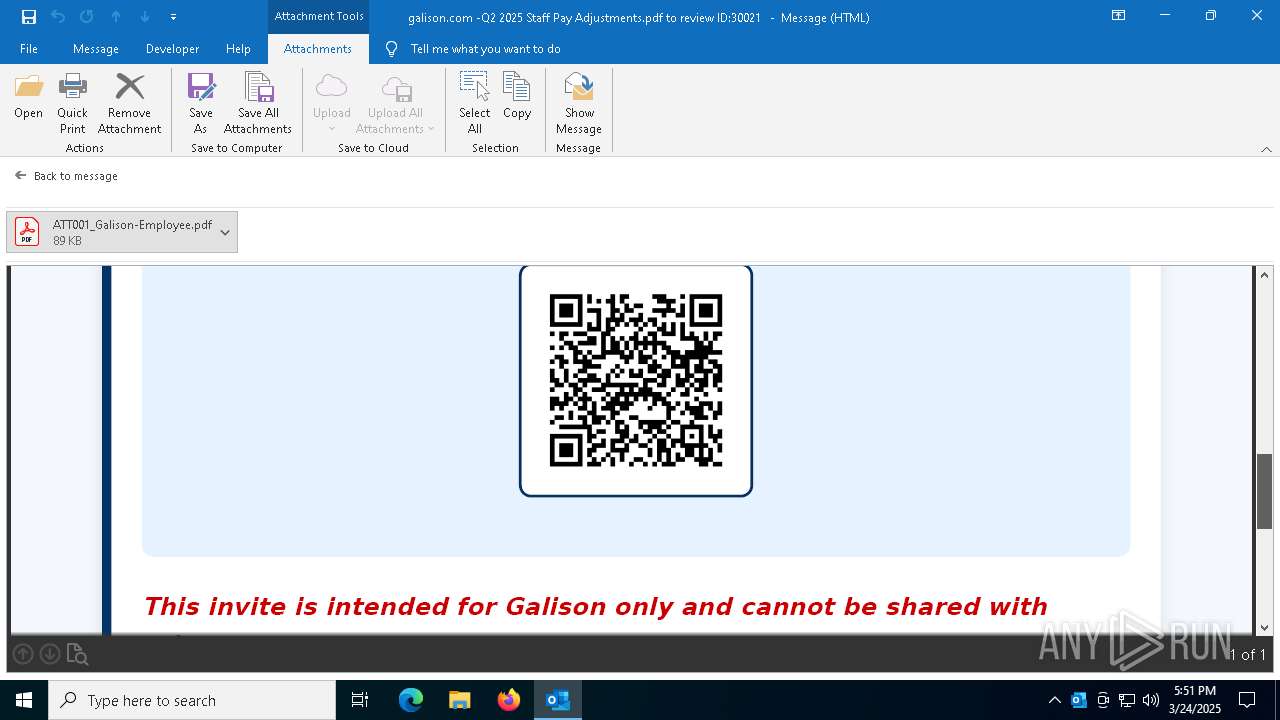Quick Print the attachment

[72, 103]
